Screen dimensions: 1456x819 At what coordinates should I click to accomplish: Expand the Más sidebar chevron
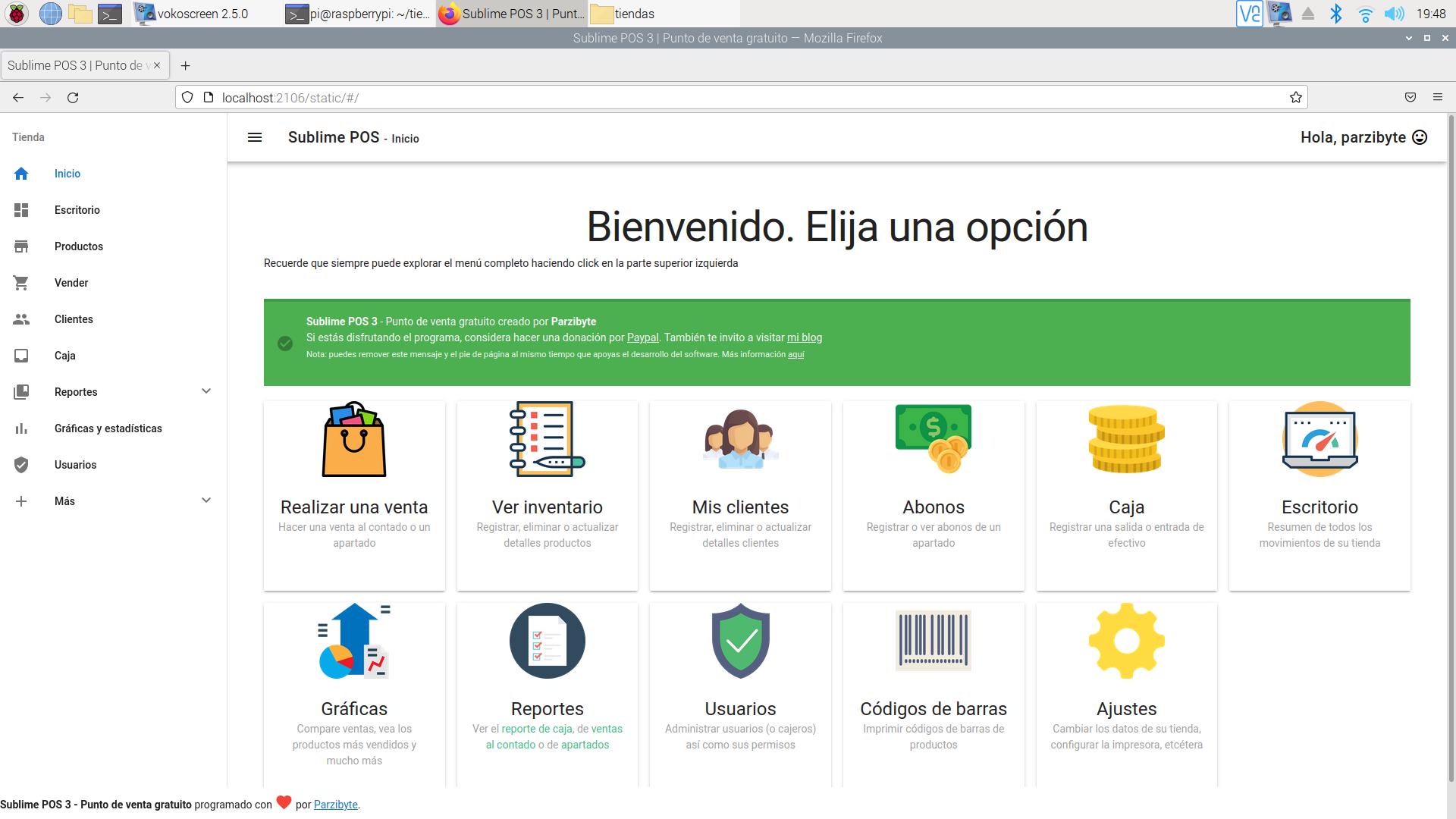[x=206, y=500]
